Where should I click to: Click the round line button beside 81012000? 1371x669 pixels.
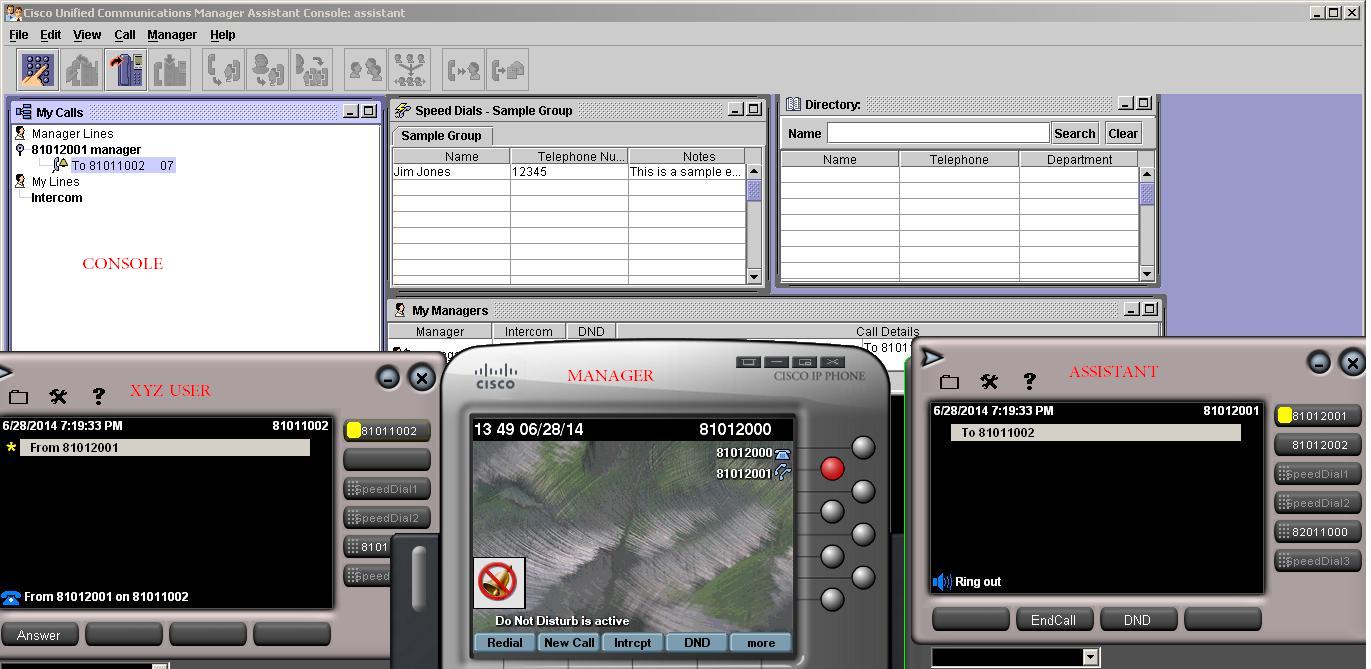tap(863, 447)
